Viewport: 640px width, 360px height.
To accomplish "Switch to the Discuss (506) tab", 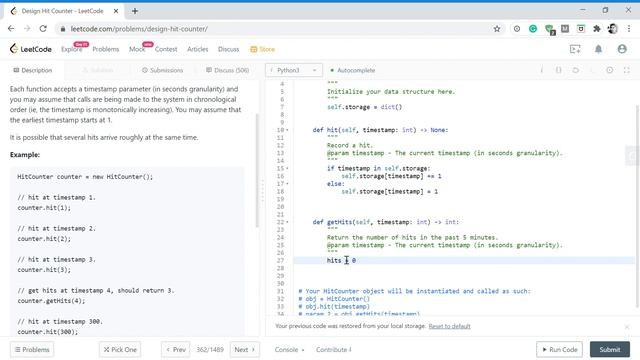I will [x=227, y=70].
